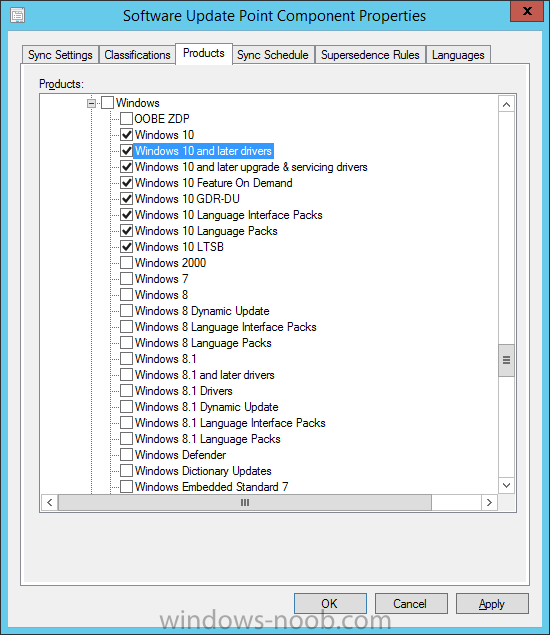Check Windows 8.1 Language Interface Packs
Viewport: 550px width, 635px height.
tap(126, 423)
